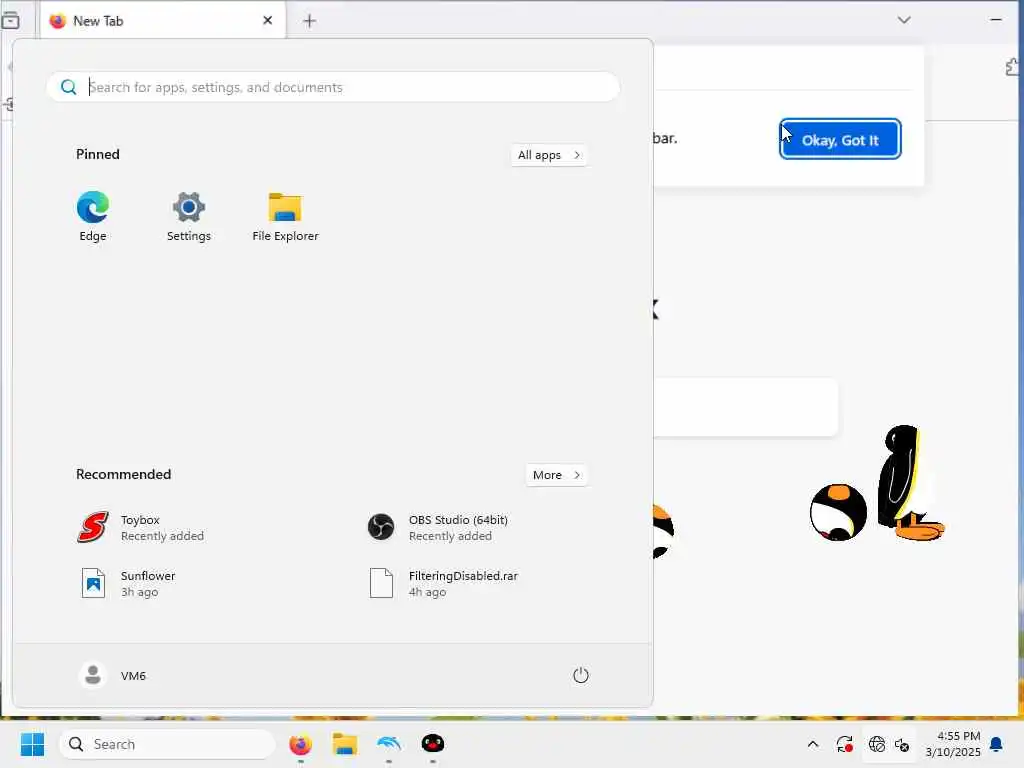Open Firefox View icon beside tabs
The image size is (1024, 768).
tap(10, 21)
